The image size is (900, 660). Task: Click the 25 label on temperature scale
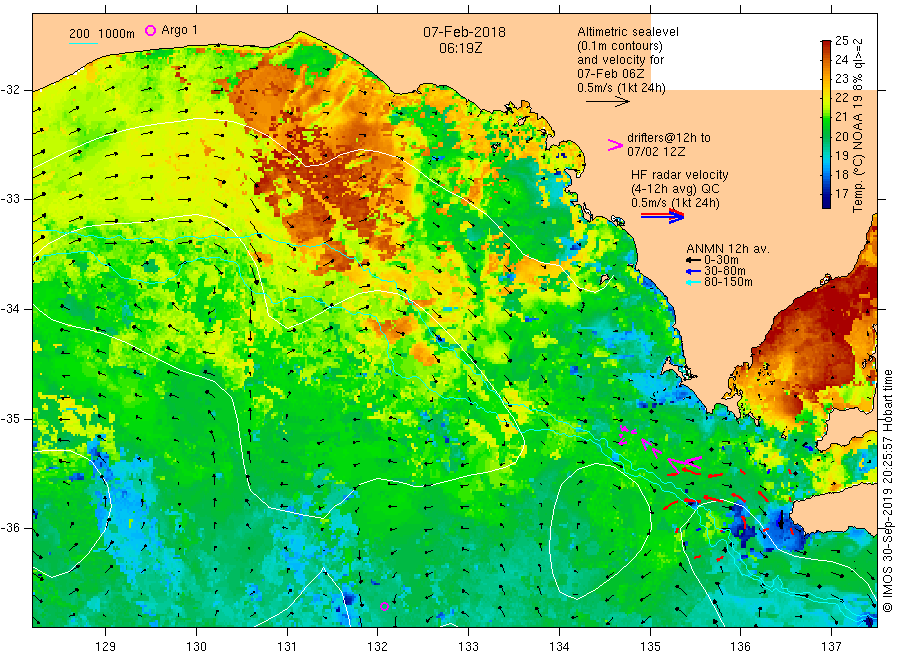click(841, 41)
